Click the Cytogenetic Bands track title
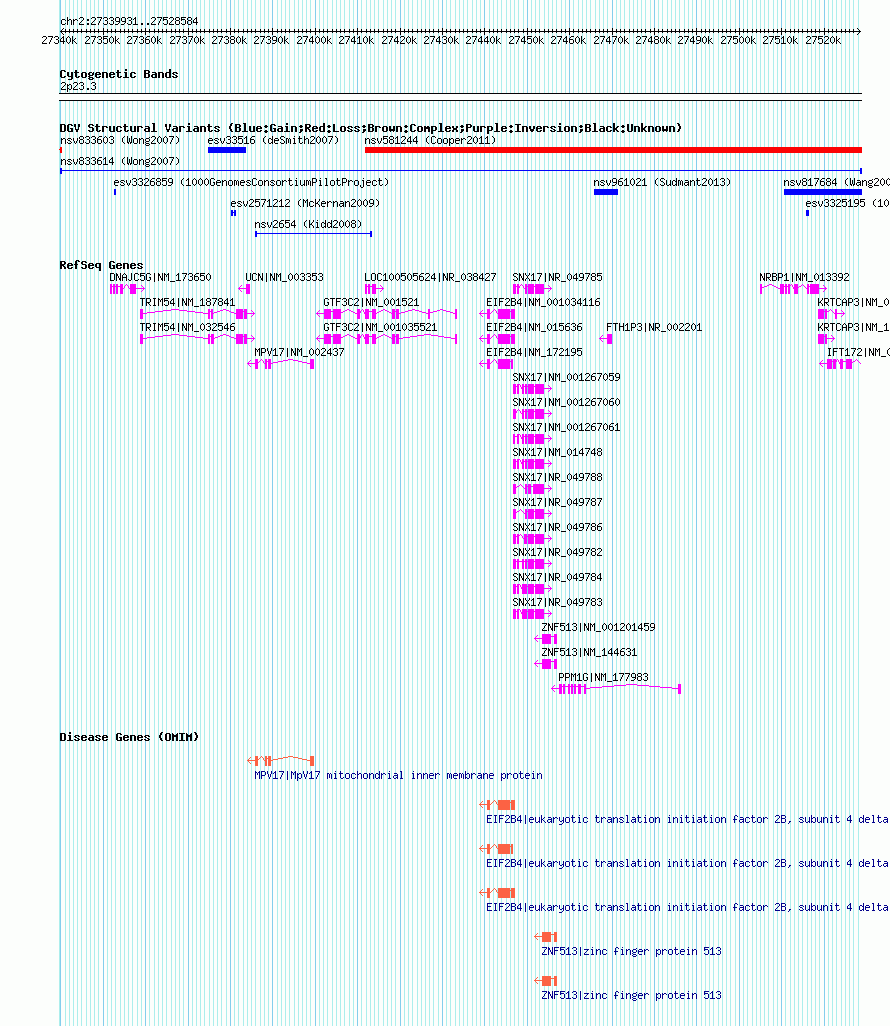The image size is (890, 1026). click(118, 74)
